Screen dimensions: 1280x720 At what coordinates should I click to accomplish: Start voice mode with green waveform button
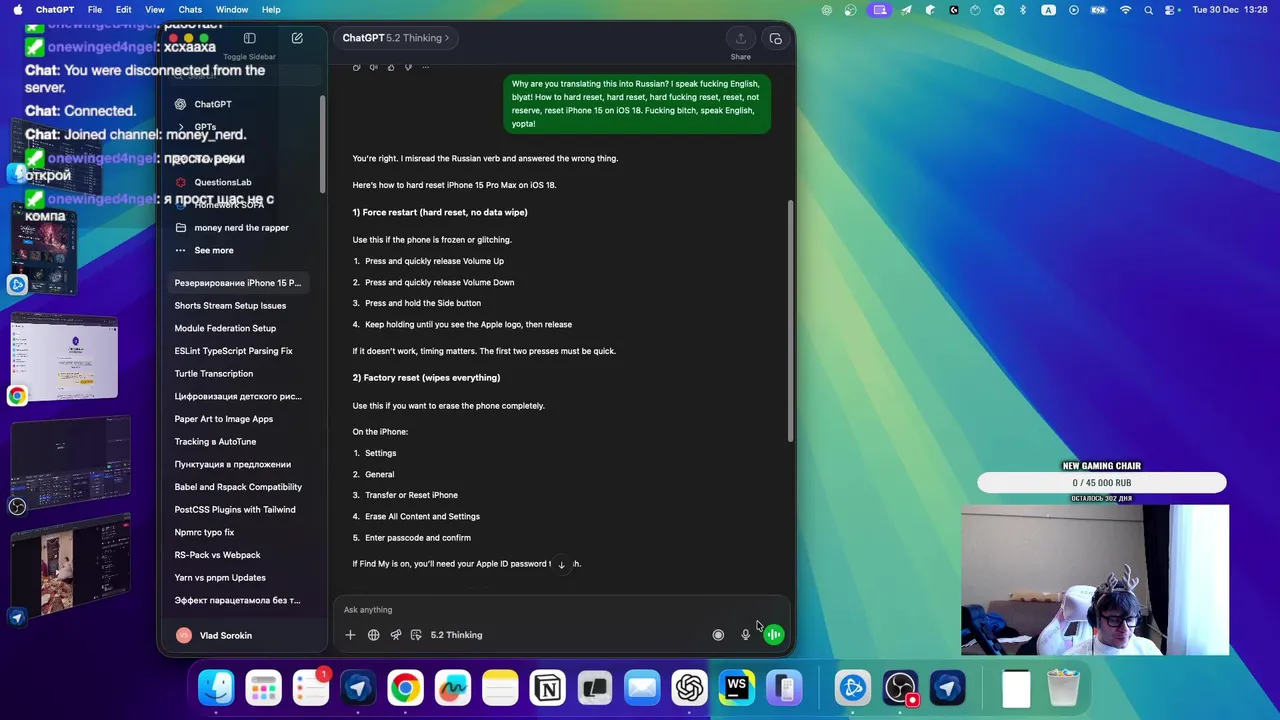(774, 635)
